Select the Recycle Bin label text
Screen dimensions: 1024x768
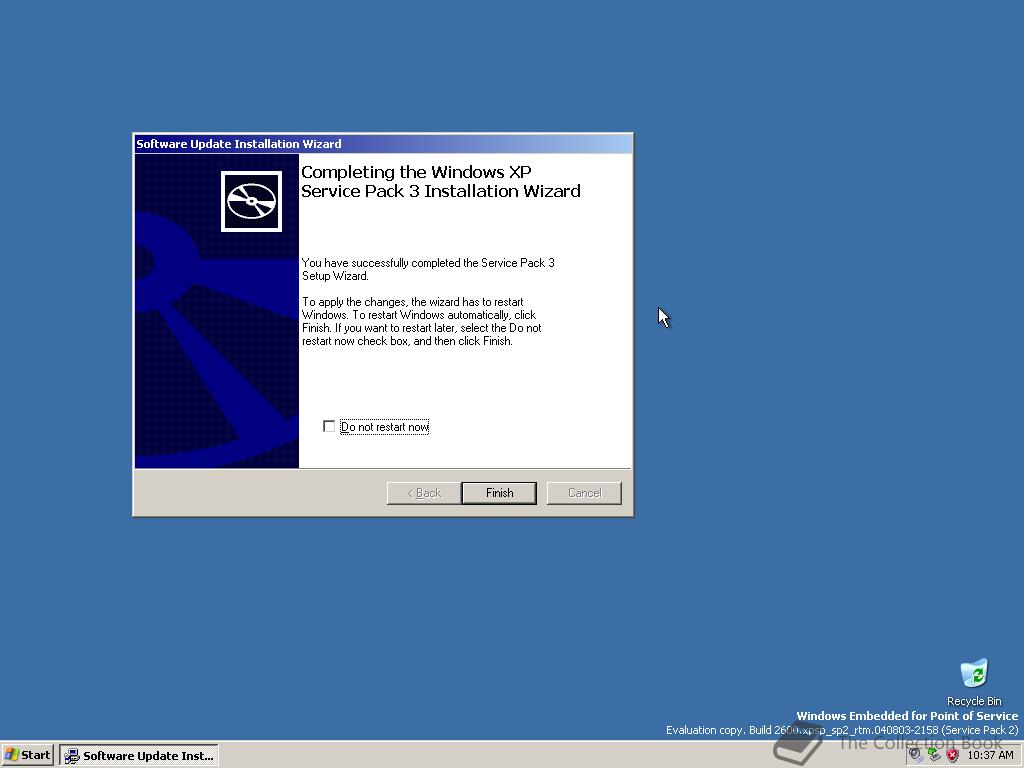tap(973, 700)
